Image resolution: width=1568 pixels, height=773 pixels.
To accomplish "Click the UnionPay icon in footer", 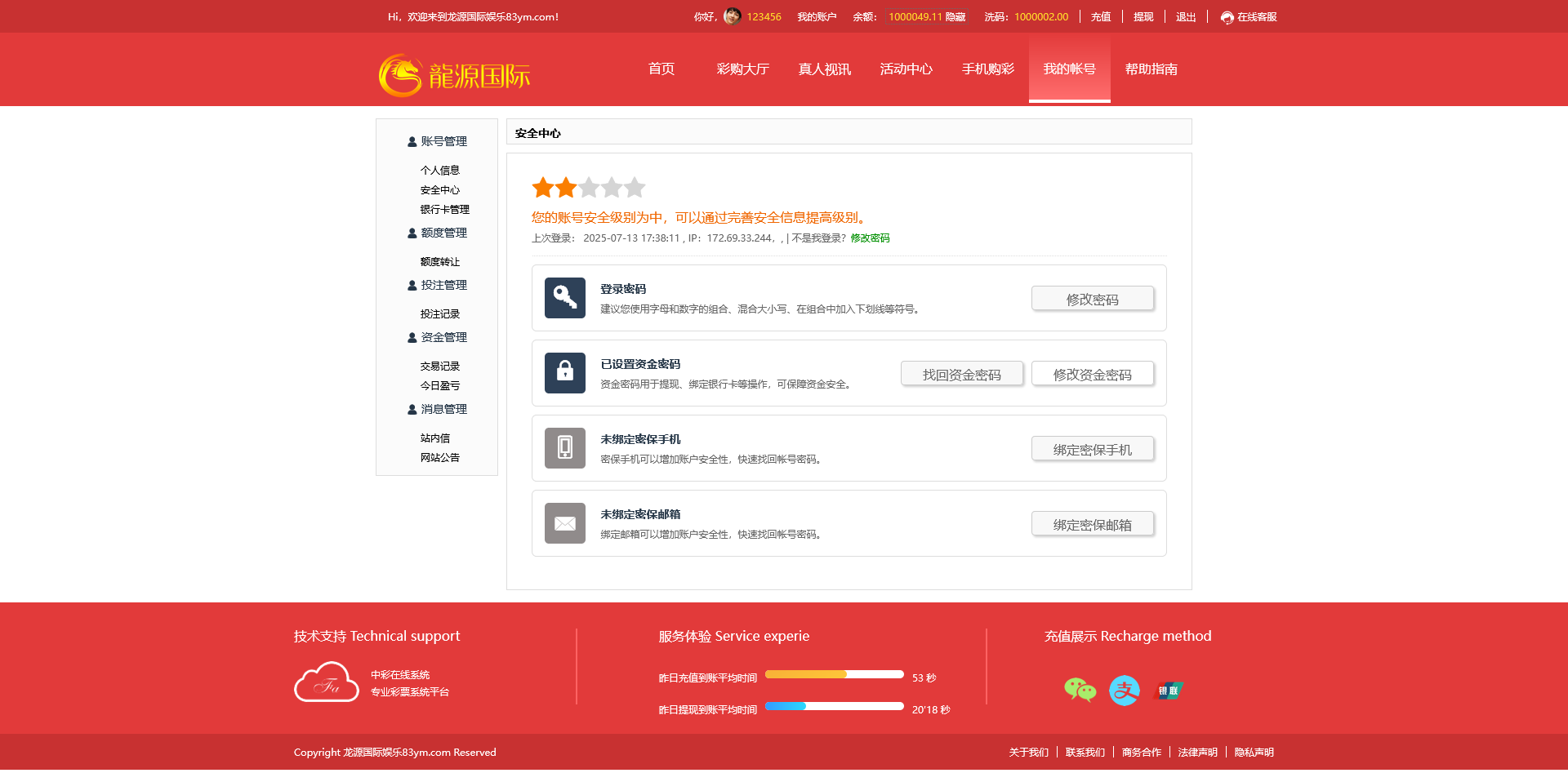I will pos(1169,691).
